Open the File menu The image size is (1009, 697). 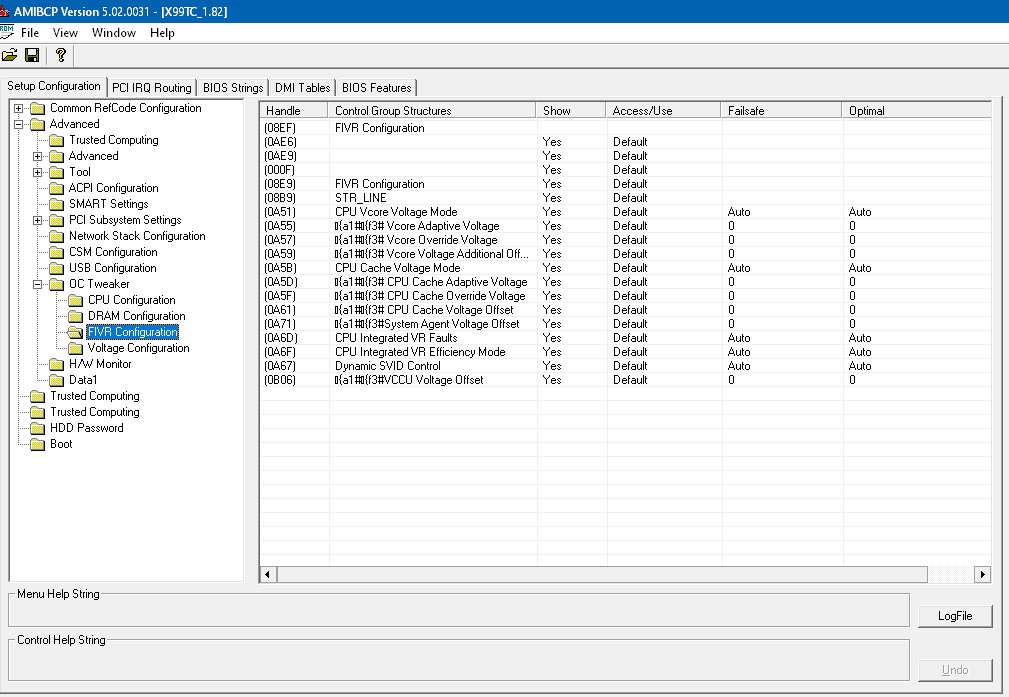coord(30,33)
